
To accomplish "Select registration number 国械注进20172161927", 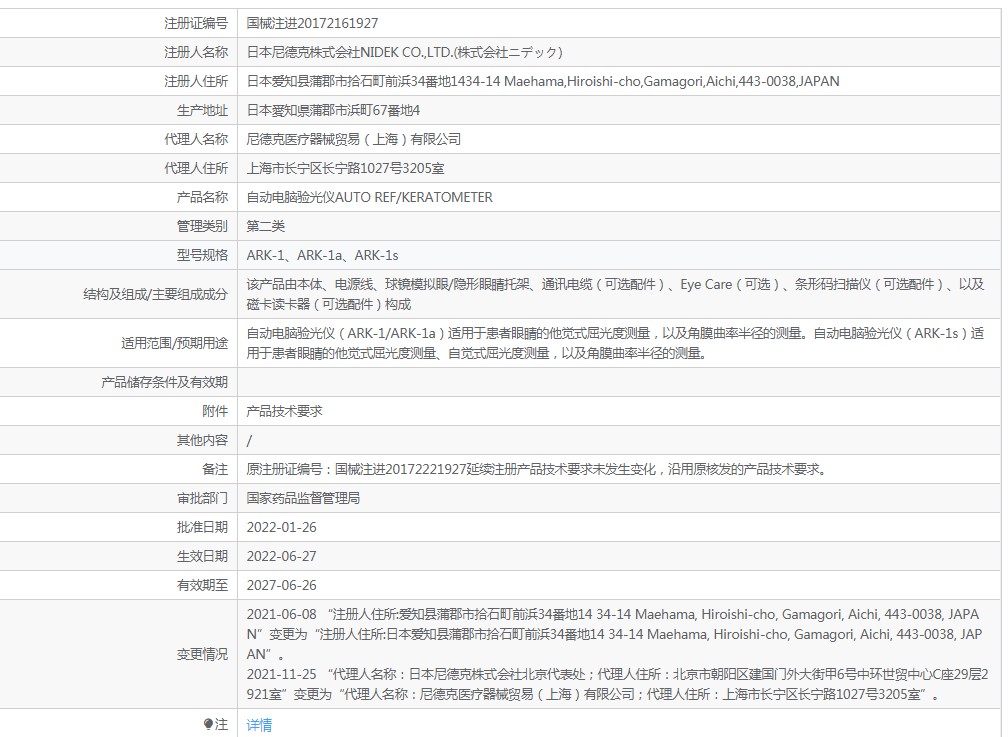I will [312, 23].
